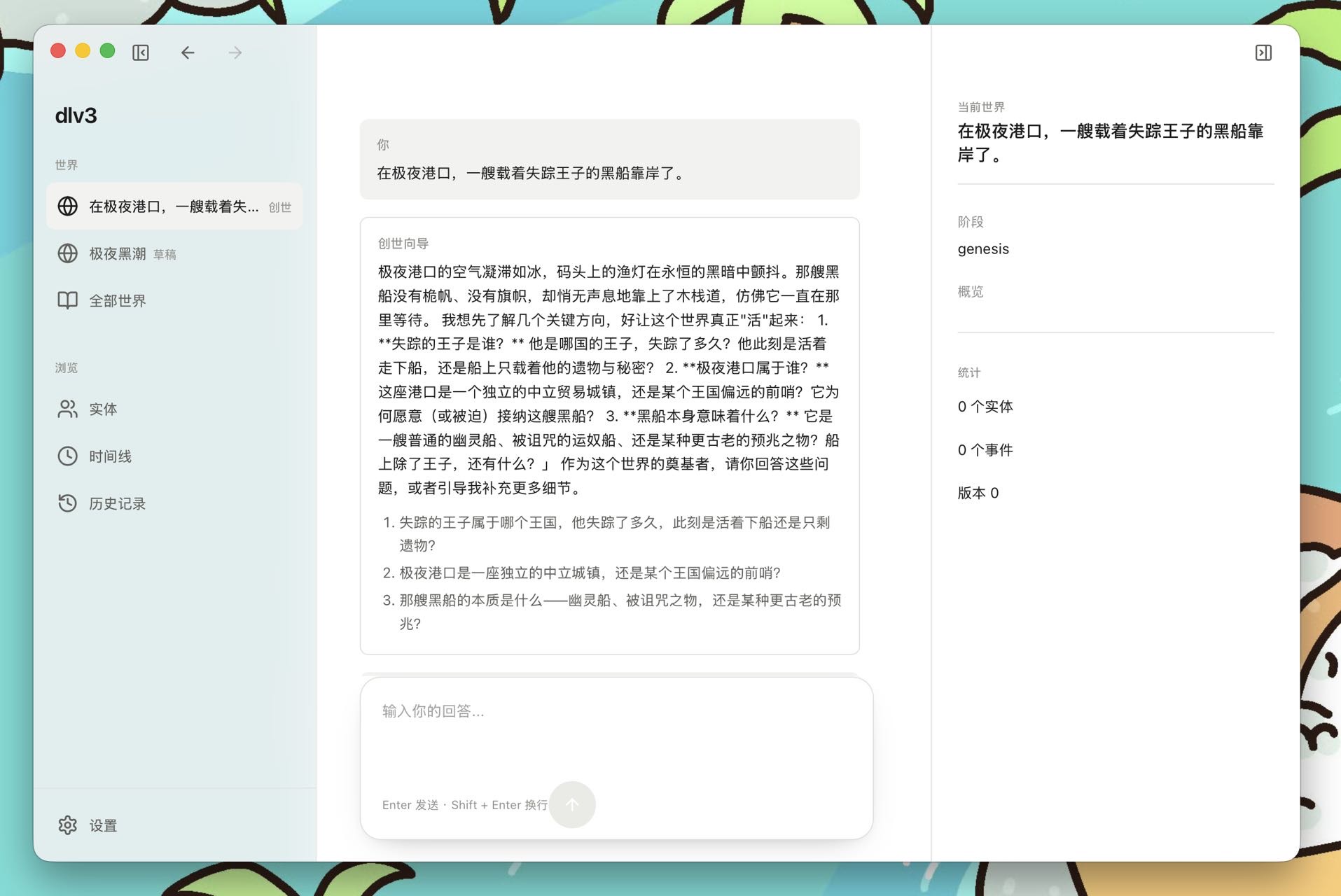The image size is (1341, 896).
Task: Send the answer with the arrow button
Action: pyautogui.click(x=572, y=804)
